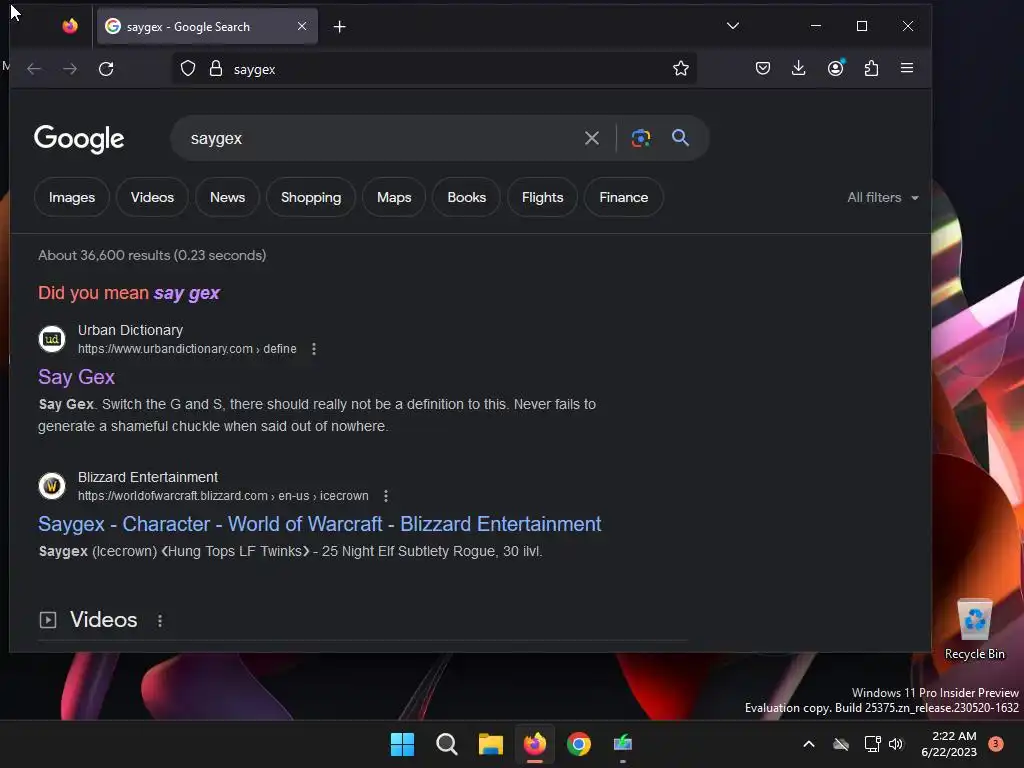Save to Pocket icon in toolbar

click(x=762, y=68)
